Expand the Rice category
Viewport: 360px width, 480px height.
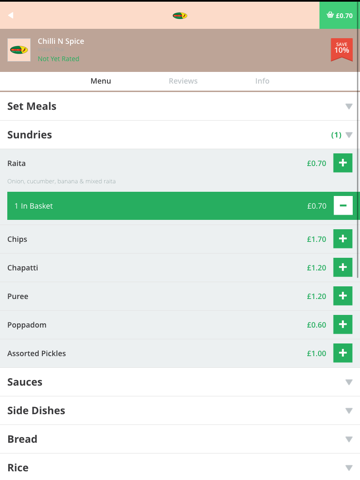point(180,467)
